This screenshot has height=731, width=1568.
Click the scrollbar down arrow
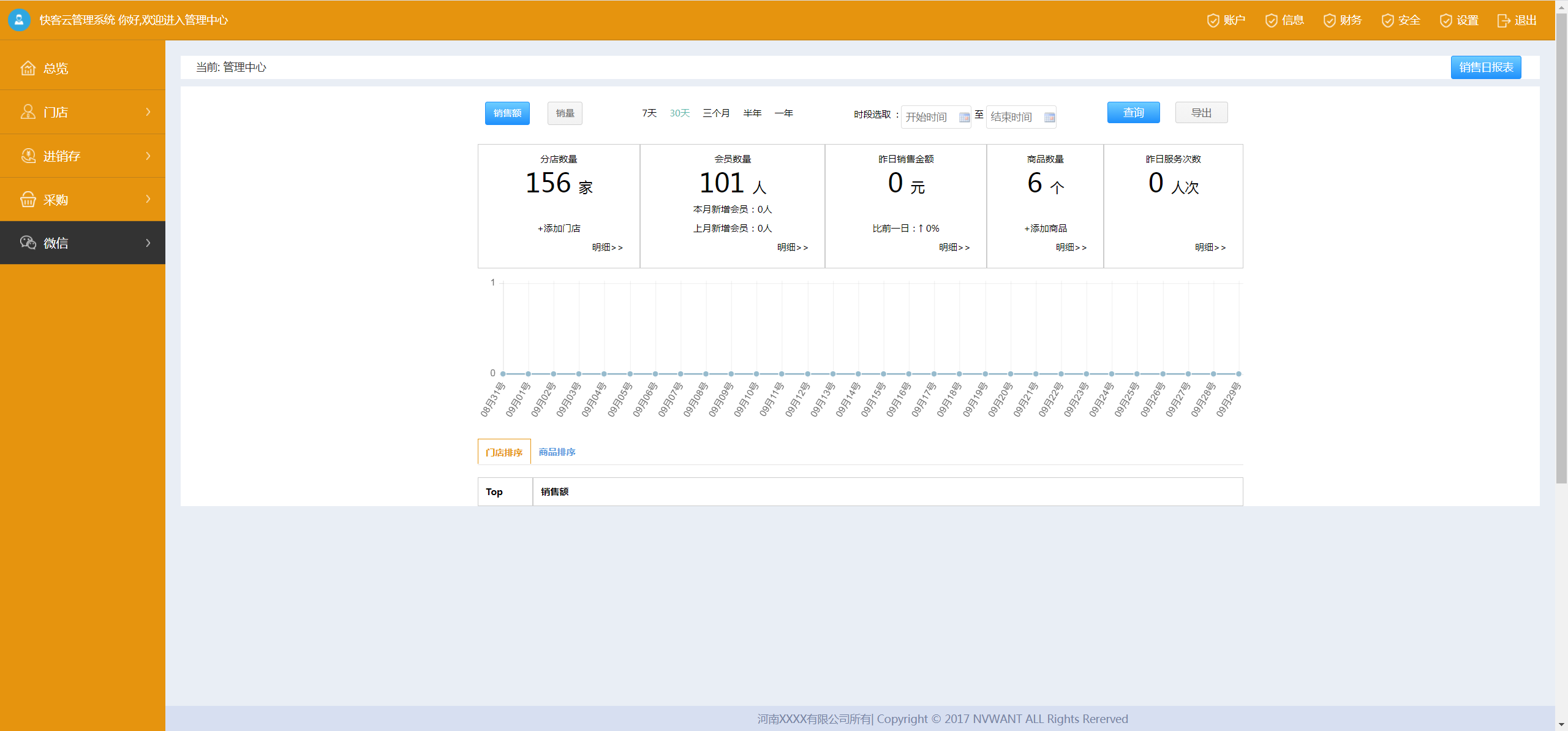(1561, 725)
